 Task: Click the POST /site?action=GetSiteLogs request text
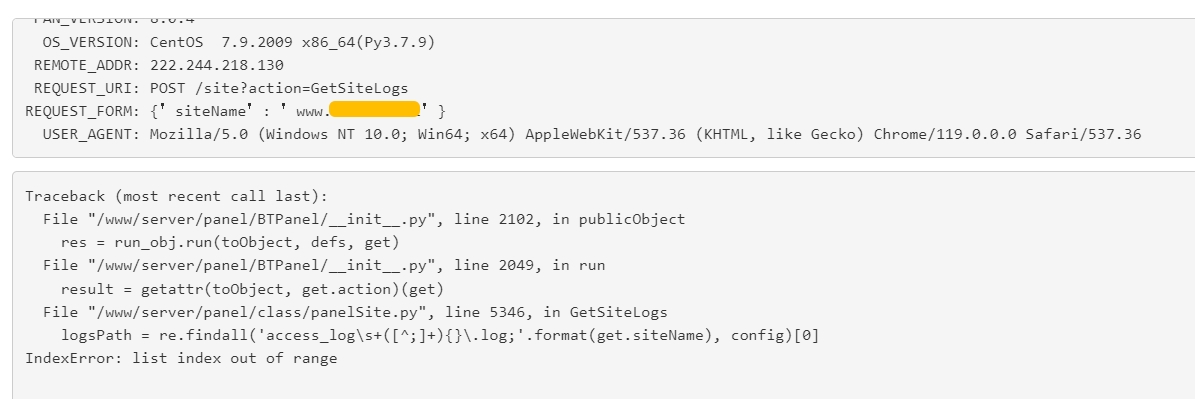(279, 88)
